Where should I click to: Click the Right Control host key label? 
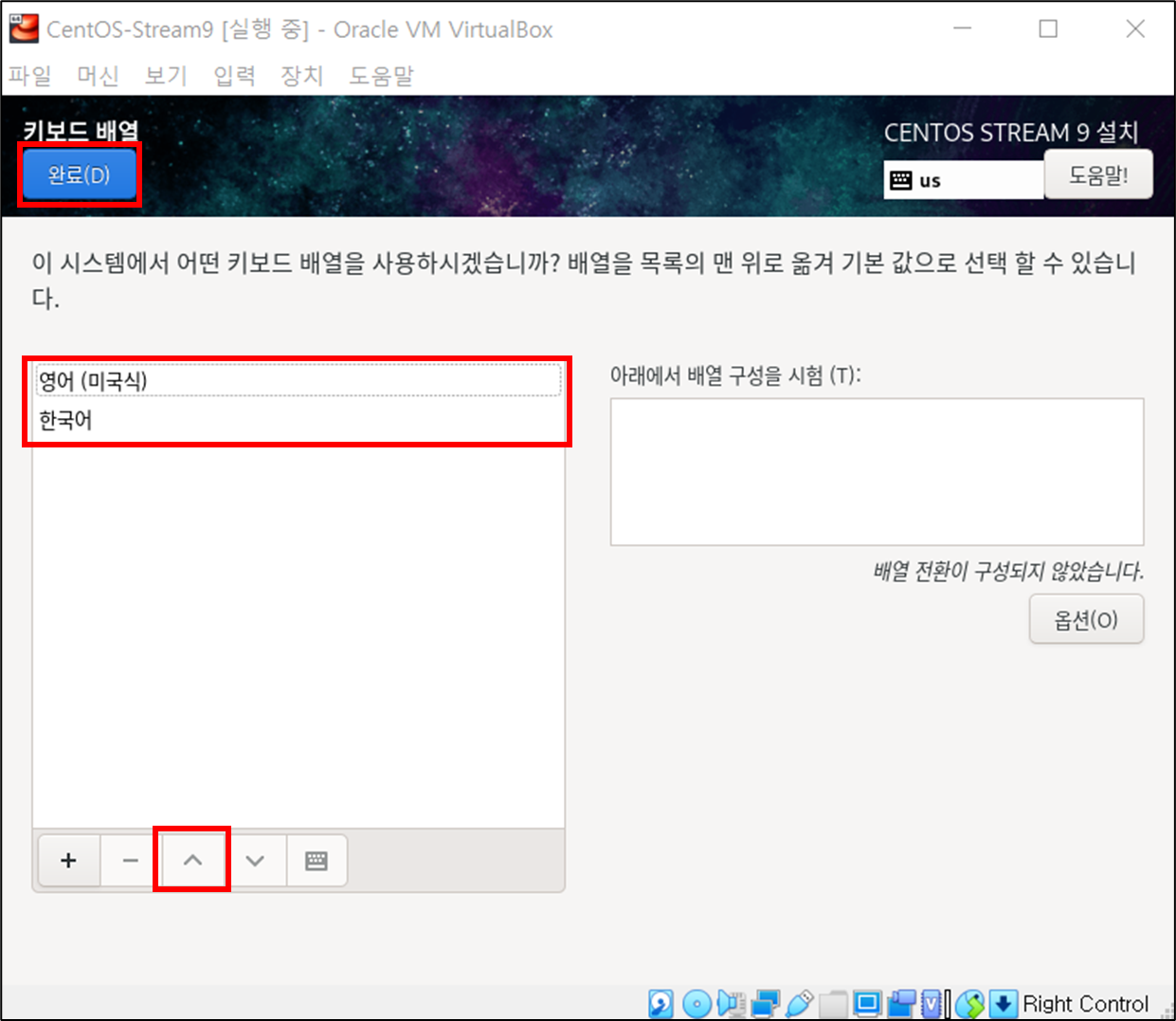pyautogui.click(x=1085, y=1003)
